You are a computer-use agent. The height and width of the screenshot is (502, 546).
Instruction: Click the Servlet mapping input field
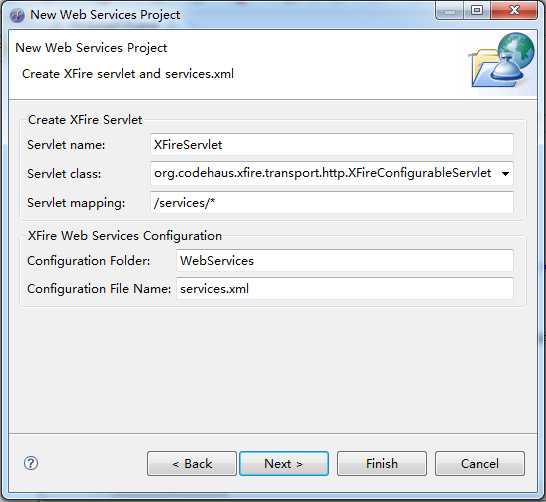click(332, 203)
